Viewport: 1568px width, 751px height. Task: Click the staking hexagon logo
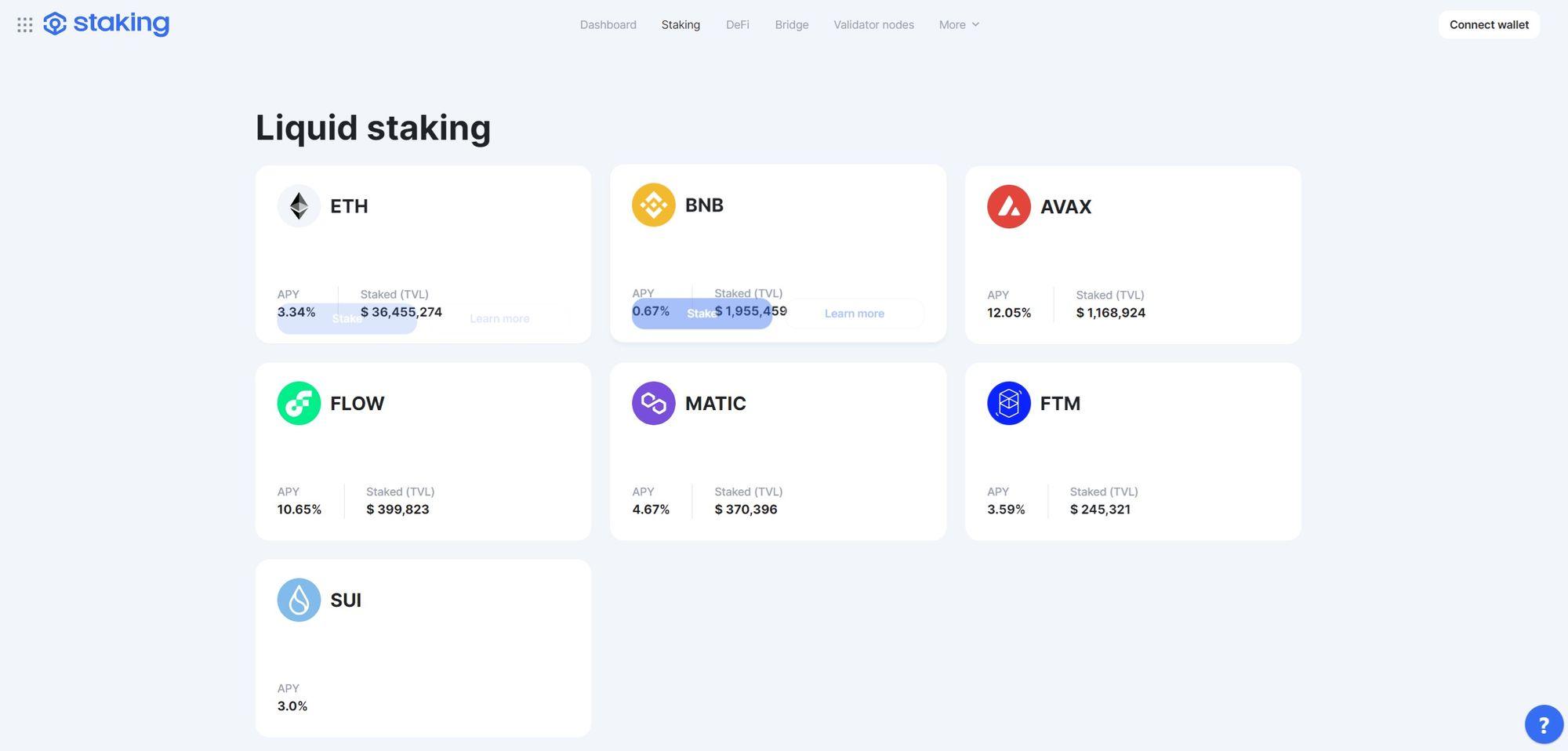pos(55,24)
